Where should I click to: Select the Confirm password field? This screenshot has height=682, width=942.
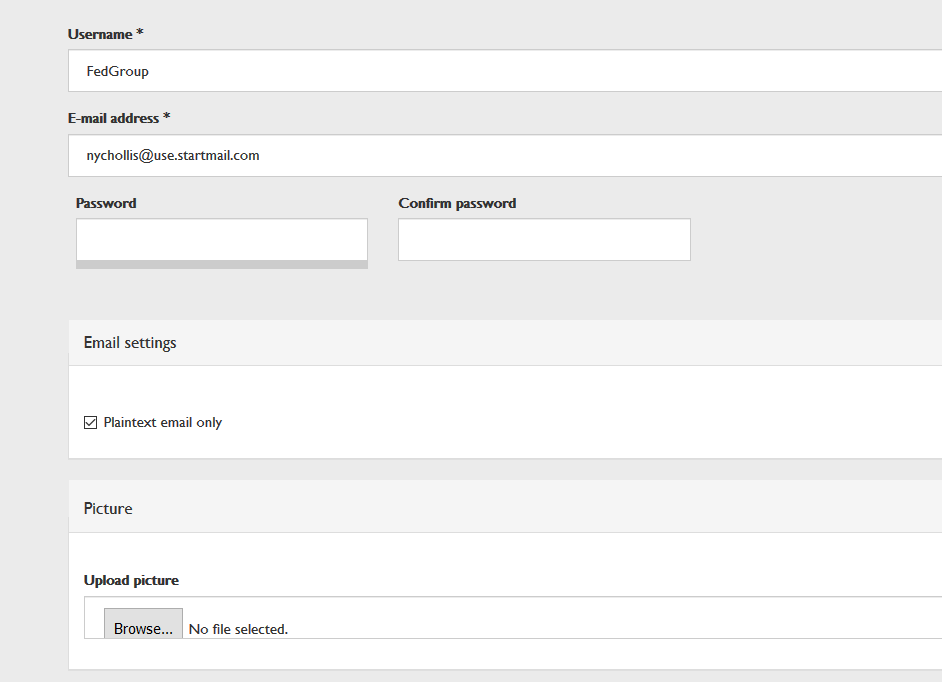coord(544,240)
